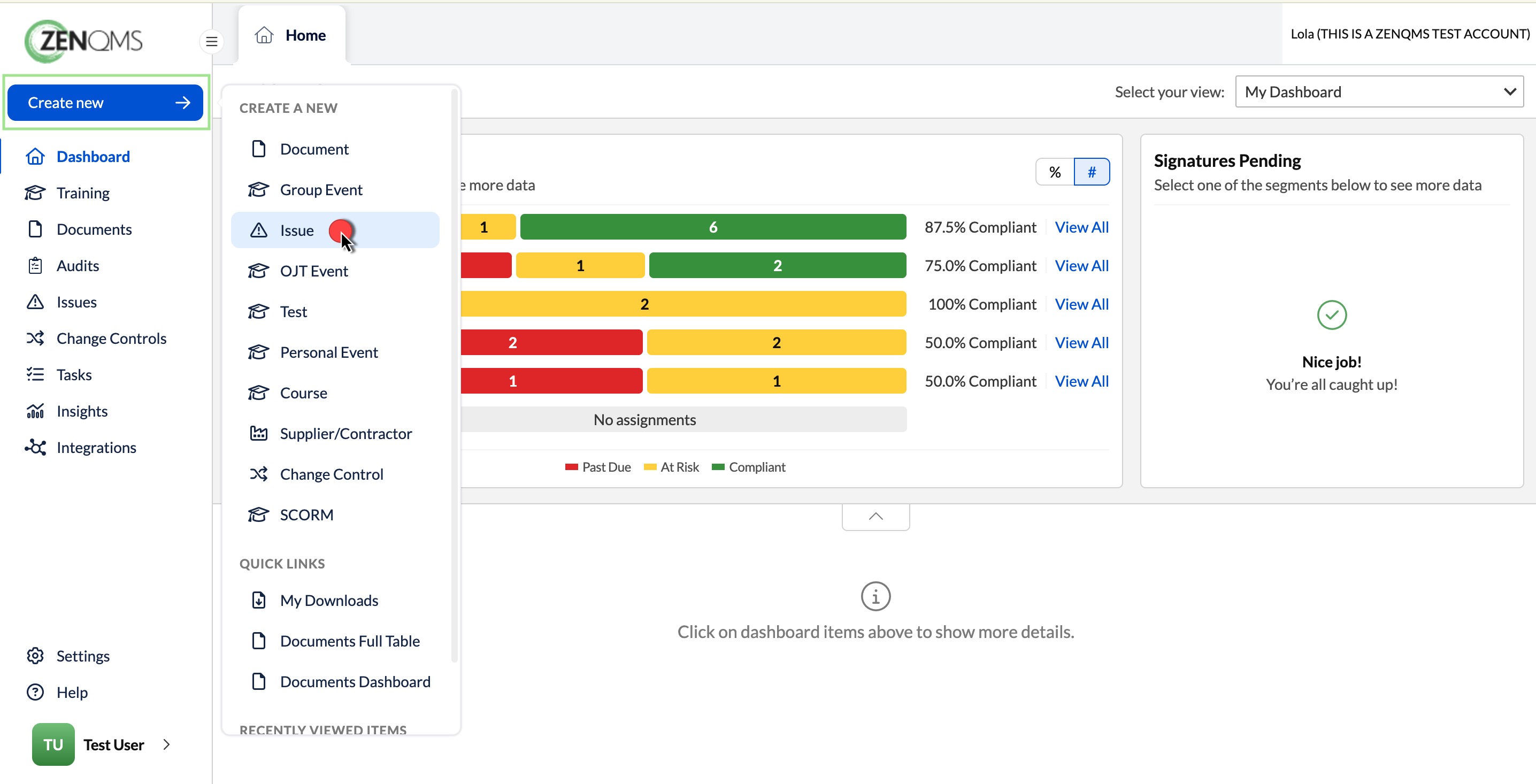Switch compliance chart to percent view
Image resolution: width=1536 pixels, height=784 pixels.
point(1055,172)
